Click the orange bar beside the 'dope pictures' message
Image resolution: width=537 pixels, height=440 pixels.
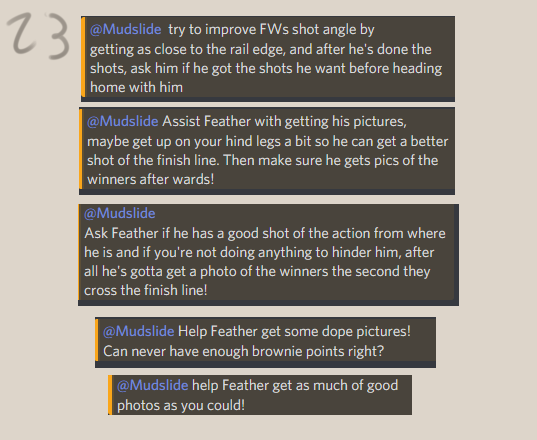pos(97,340)
